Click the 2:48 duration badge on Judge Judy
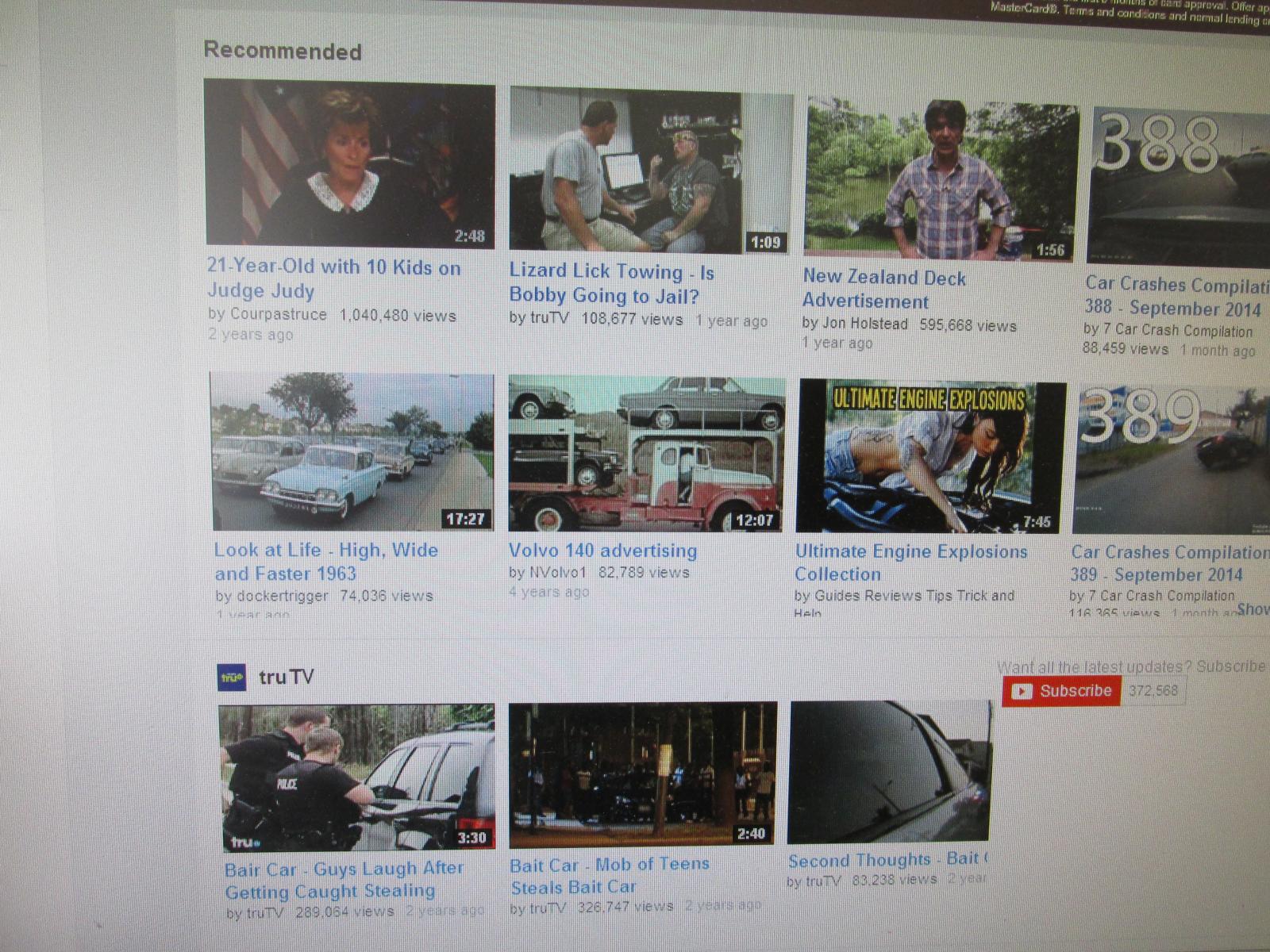The height and width of the screenshot is (952, 1270). pyautogui.click(x=470, y=236)
